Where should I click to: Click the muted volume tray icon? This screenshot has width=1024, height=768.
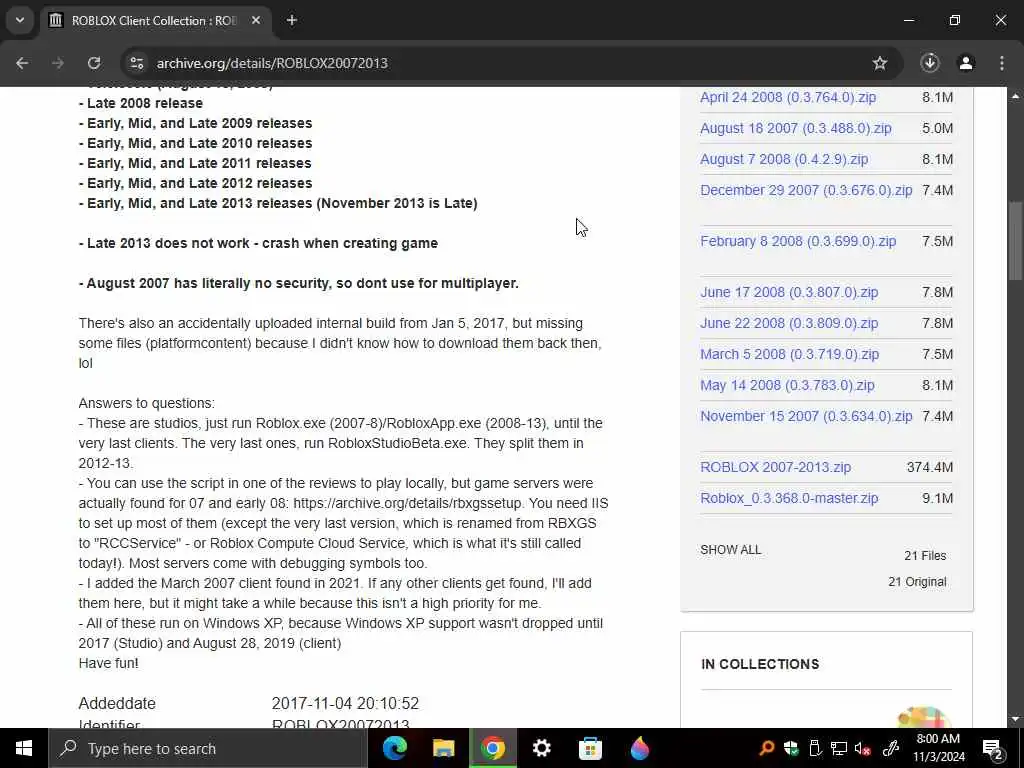click(x=863, y=748)
